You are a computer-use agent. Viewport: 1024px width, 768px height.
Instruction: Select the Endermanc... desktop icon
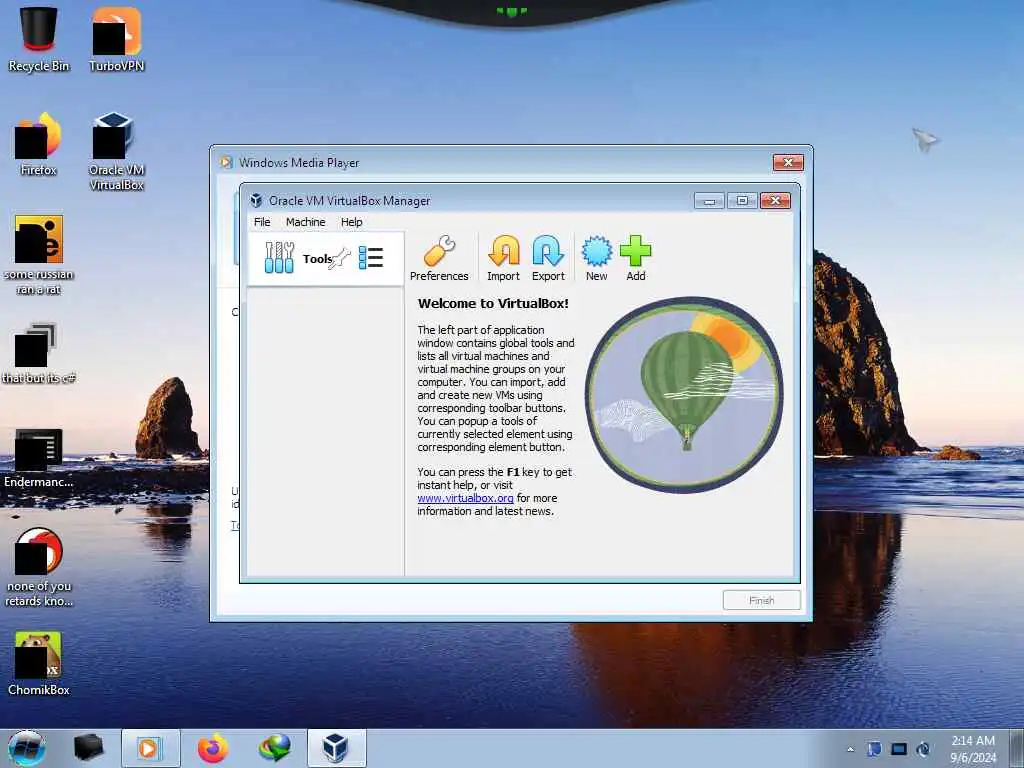tap(39, 457)
